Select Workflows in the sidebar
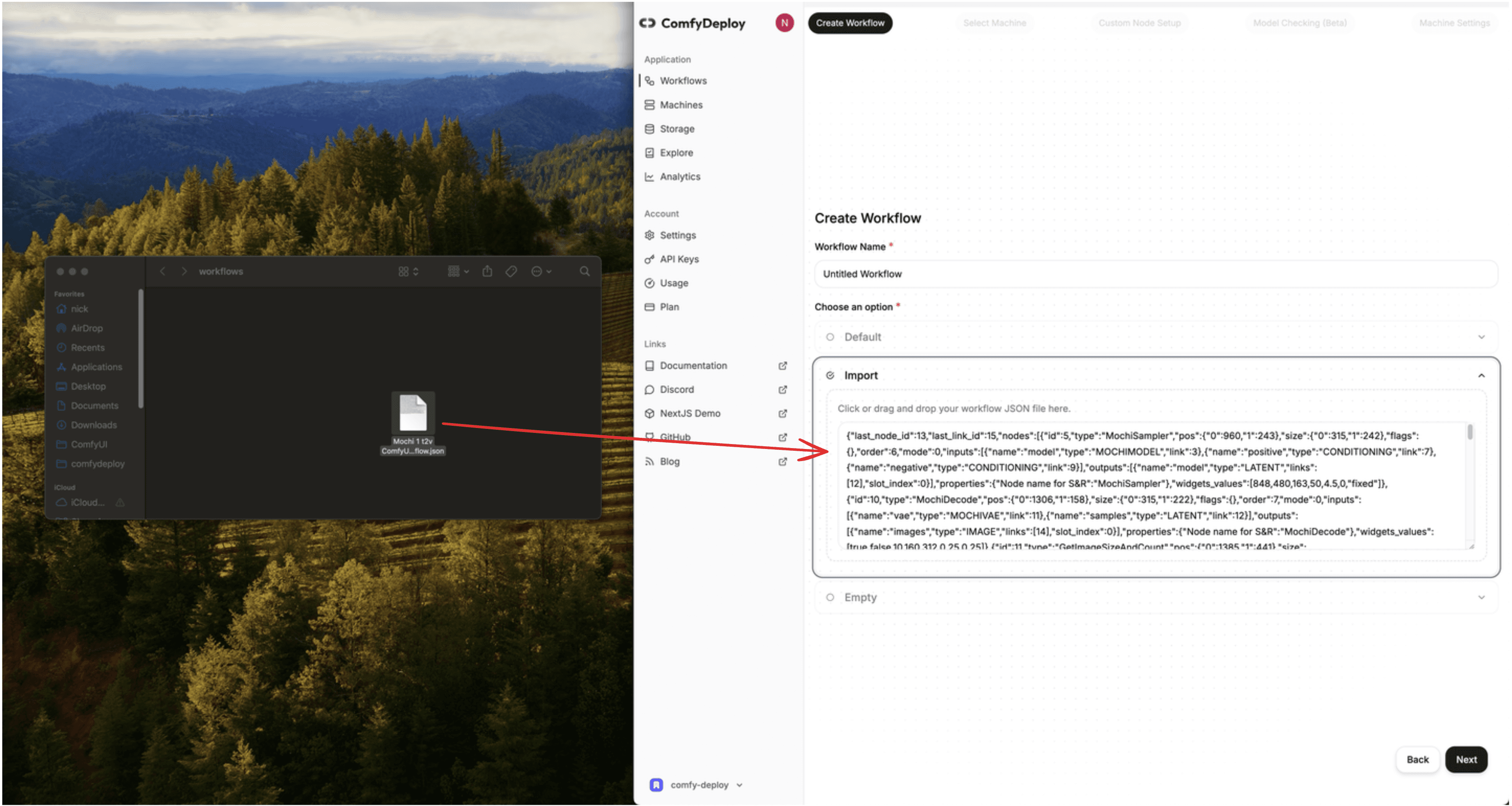The width and height of the screenshot is (1512, 806). click(x=683, y=80)
